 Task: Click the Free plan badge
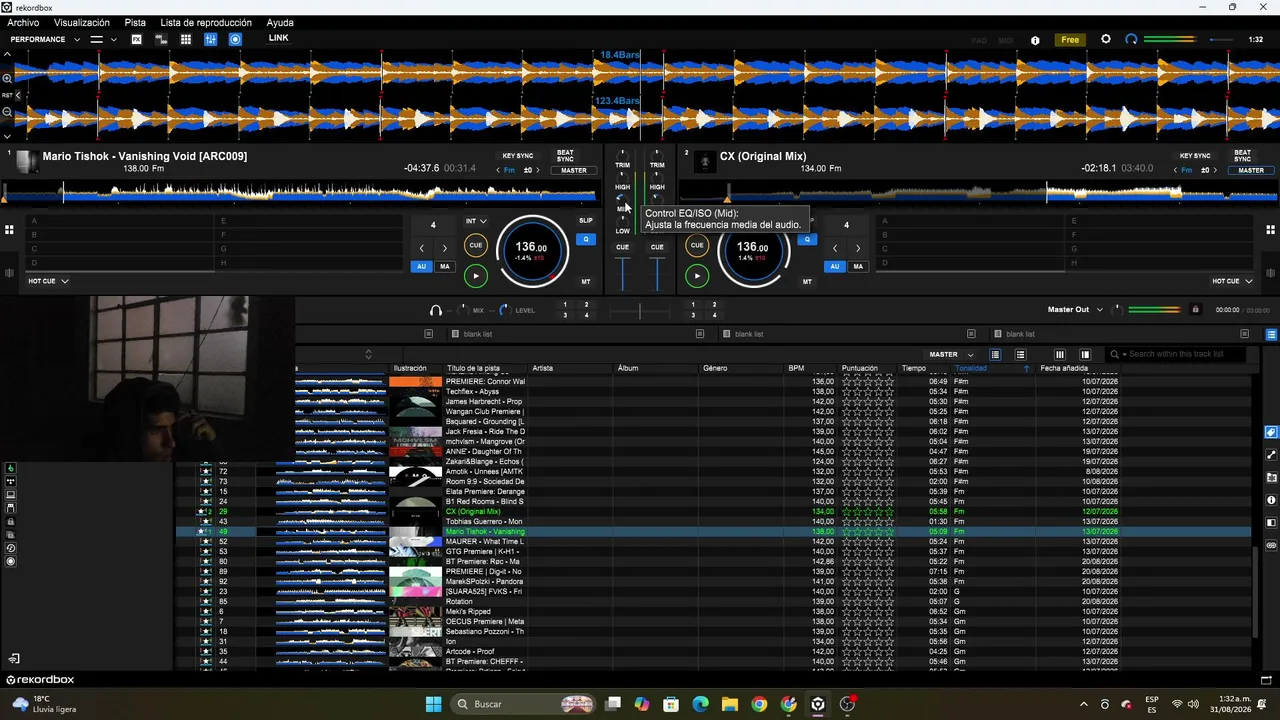pyautogui.click(x=1070, y=40)
